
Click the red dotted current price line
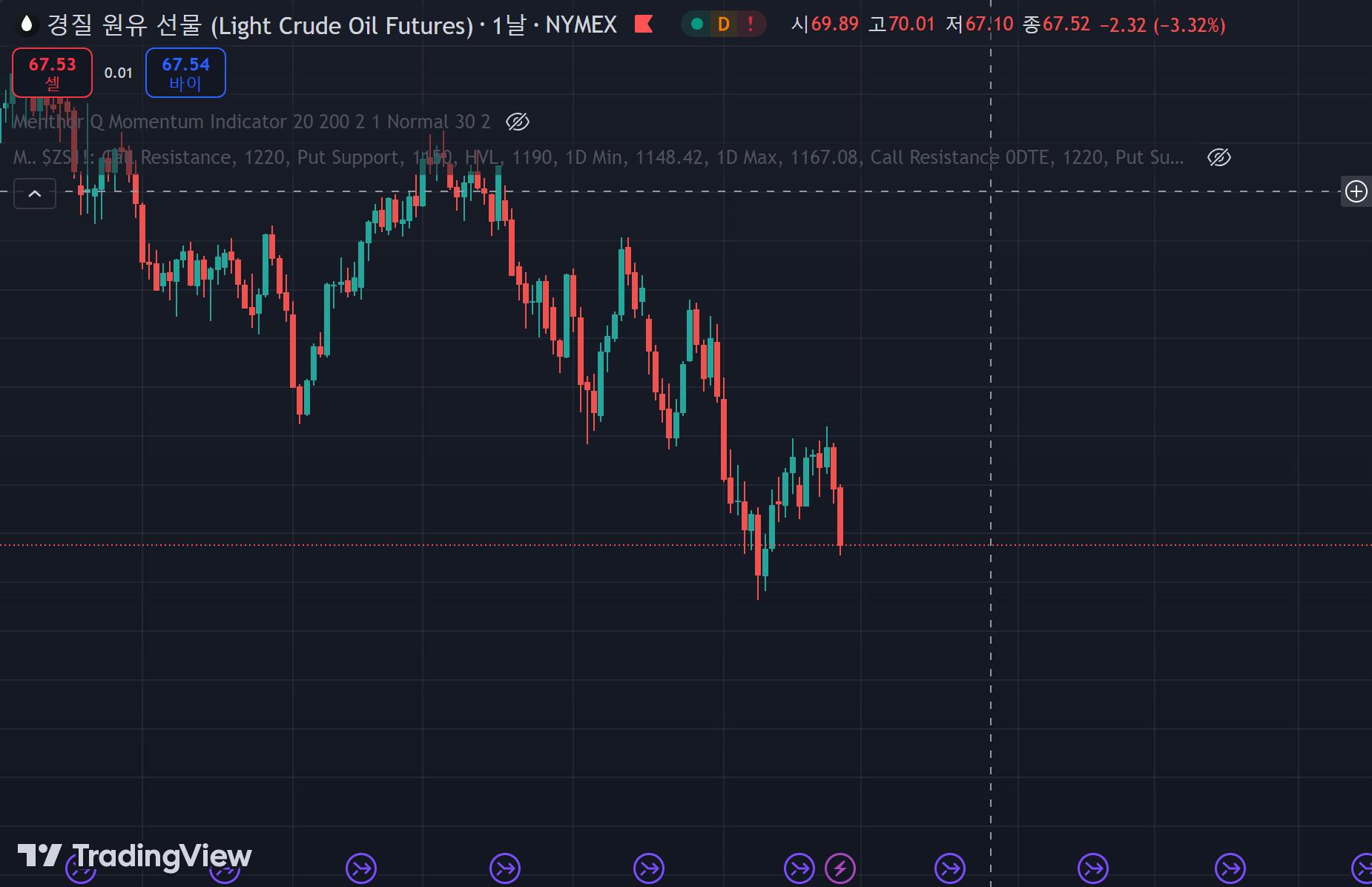(1112, 545)
